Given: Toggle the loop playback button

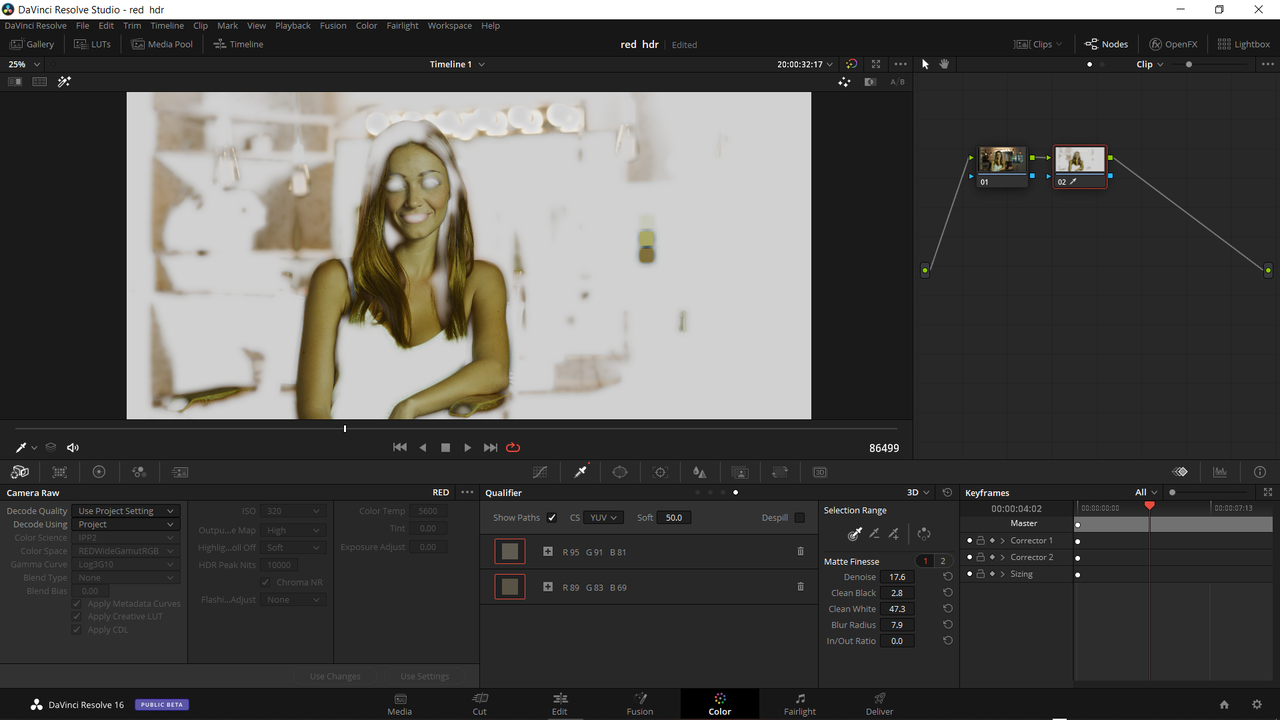Looking at the screenshot, I should [x=513, y=448].
